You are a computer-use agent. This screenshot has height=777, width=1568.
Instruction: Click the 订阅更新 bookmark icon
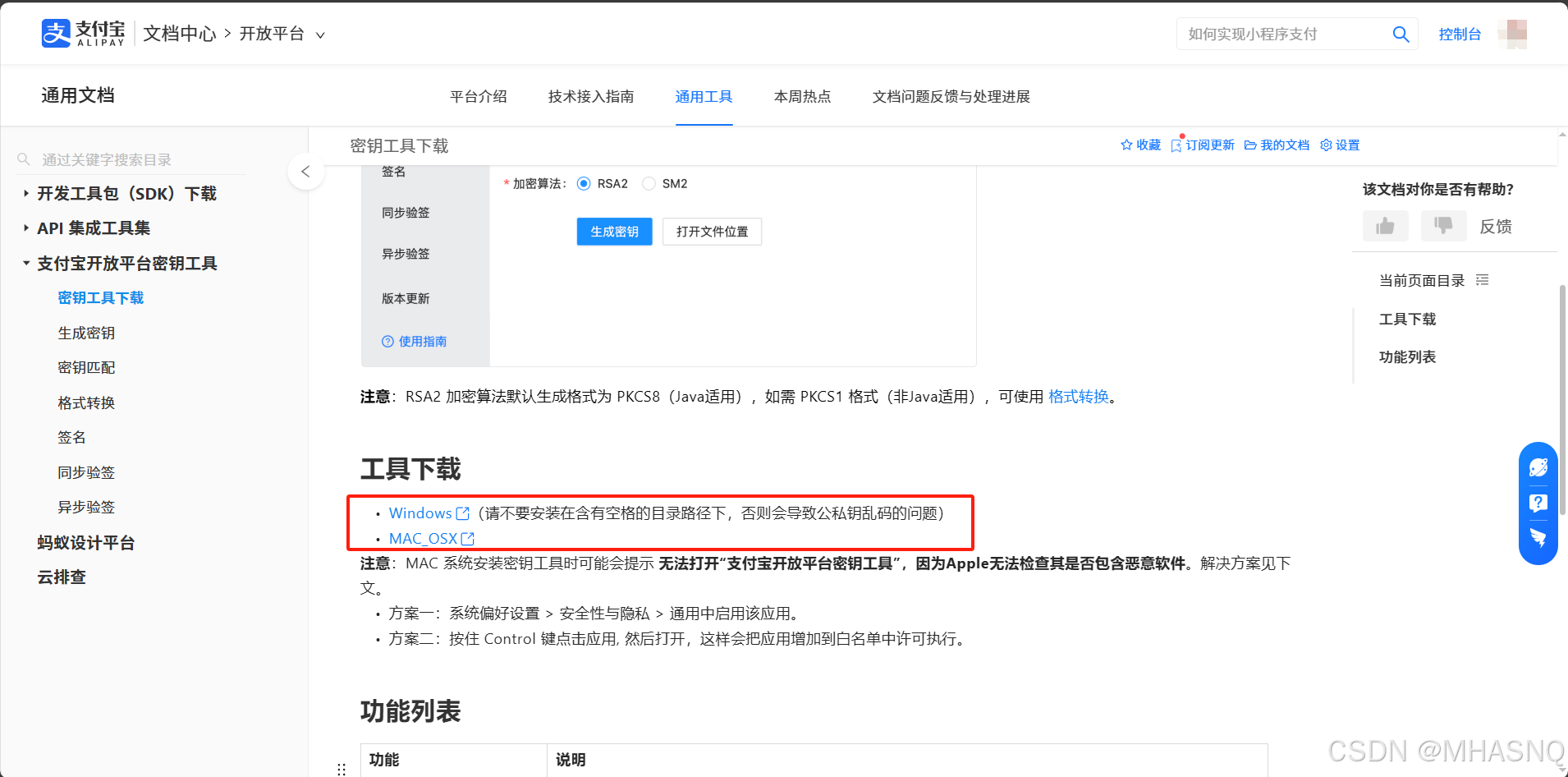1176,145
